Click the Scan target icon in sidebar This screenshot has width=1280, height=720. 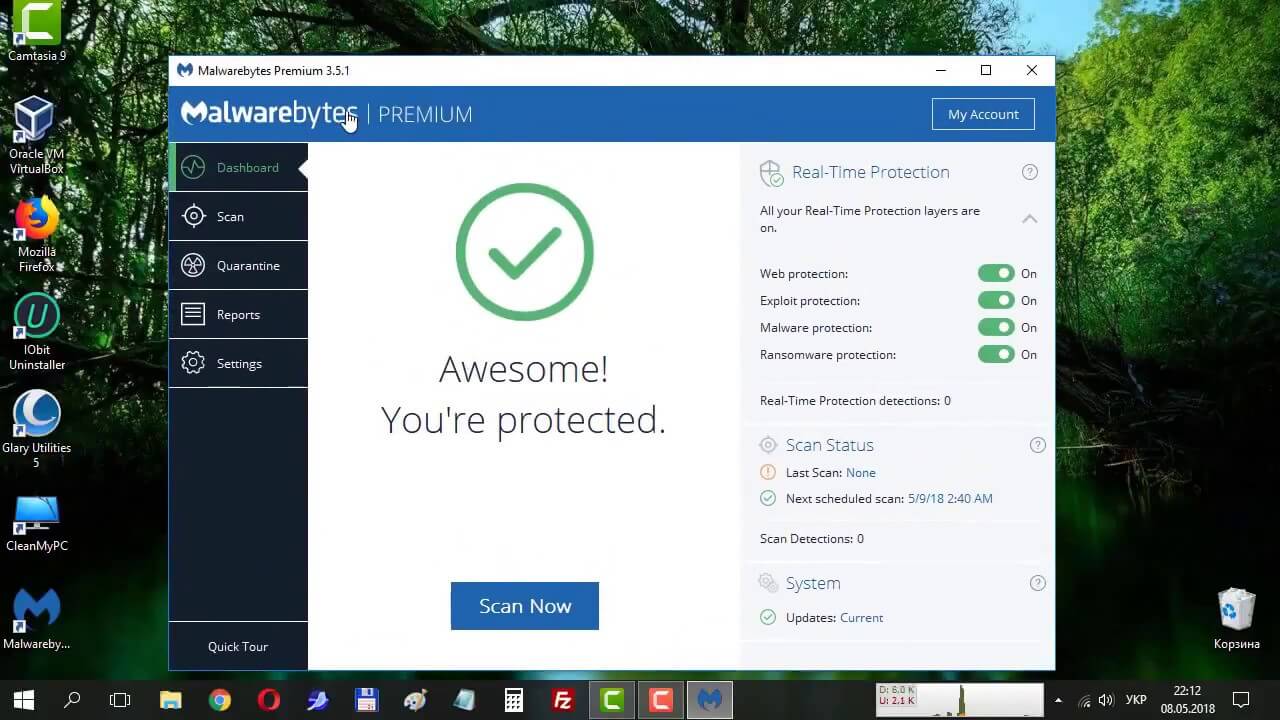(193, 216)
